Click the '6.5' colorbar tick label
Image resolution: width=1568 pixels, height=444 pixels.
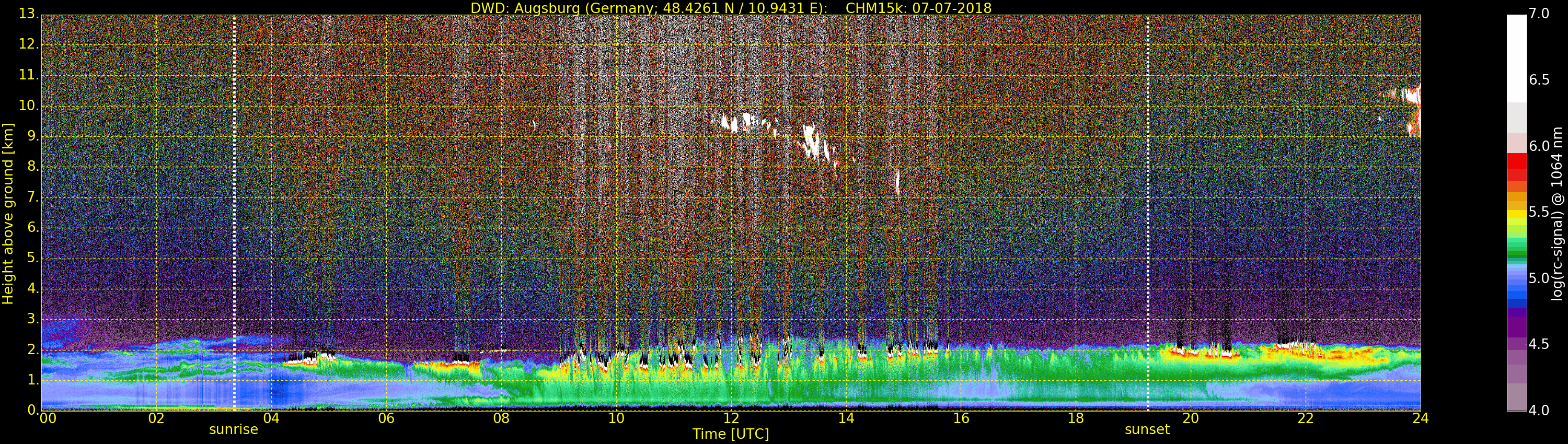1539,80
